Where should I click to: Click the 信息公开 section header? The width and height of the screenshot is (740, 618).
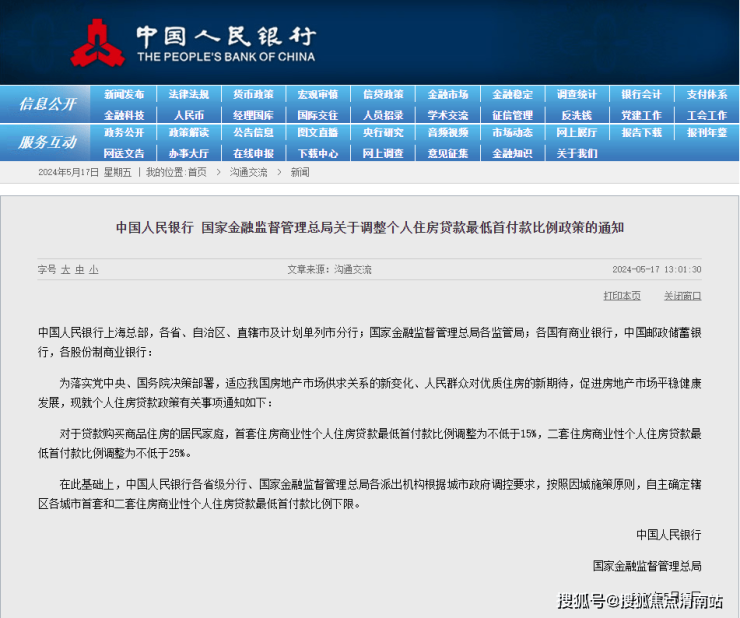click(47, 104)
